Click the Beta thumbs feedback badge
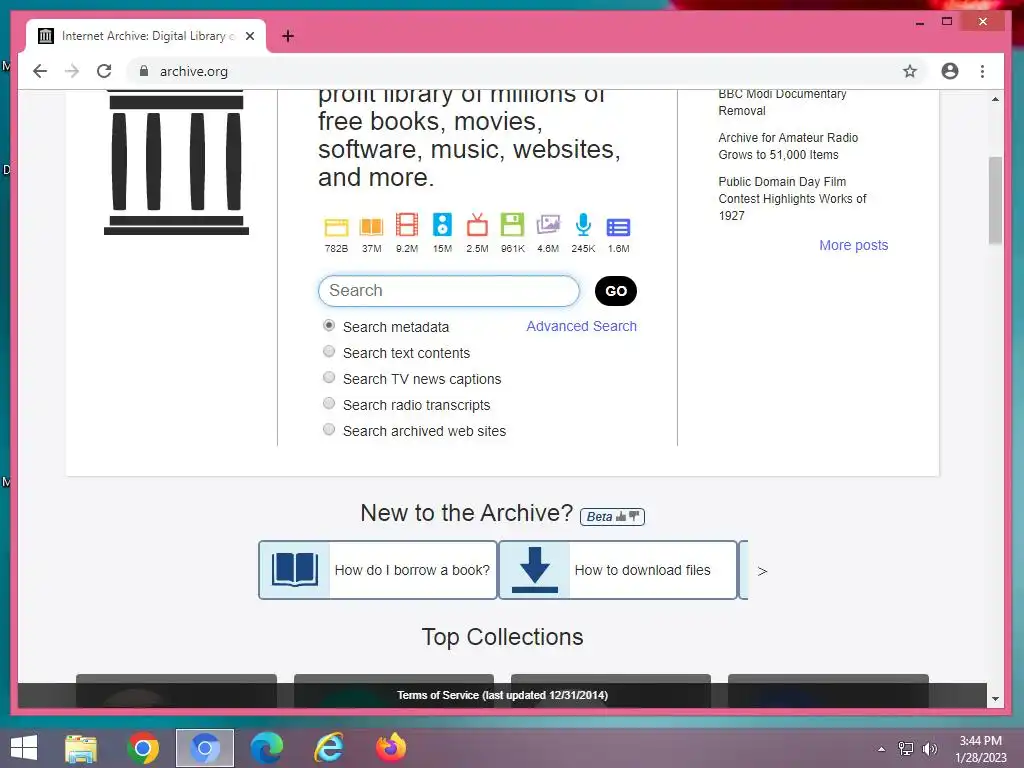The width and height of the screenshot is (1024, 768). coord(612,517)
